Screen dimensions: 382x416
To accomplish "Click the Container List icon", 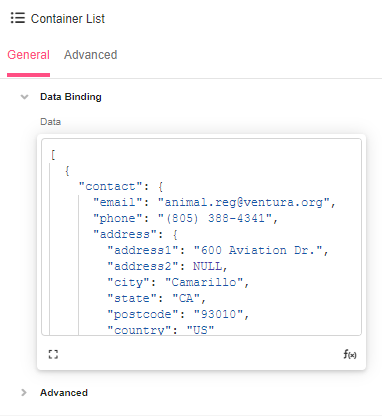I will 18,18.
